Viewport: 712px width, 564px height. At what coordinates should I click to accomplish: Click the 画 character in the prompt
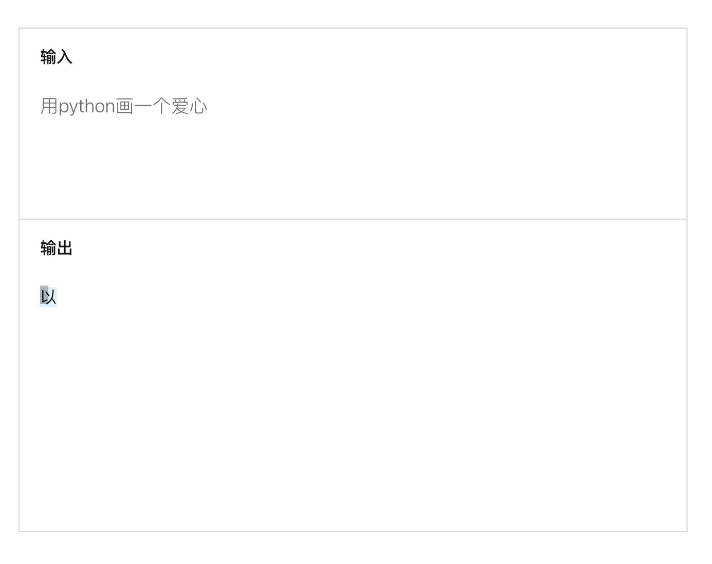point(125,106)
